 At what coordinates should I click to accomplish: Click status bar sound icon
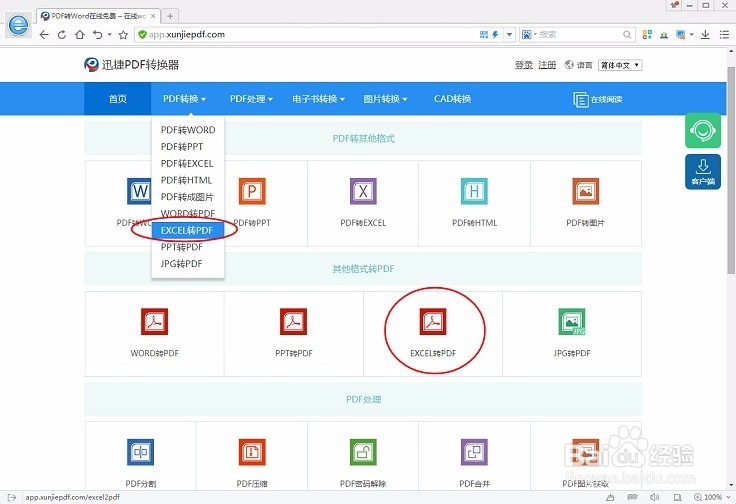(x=654, y=497)
